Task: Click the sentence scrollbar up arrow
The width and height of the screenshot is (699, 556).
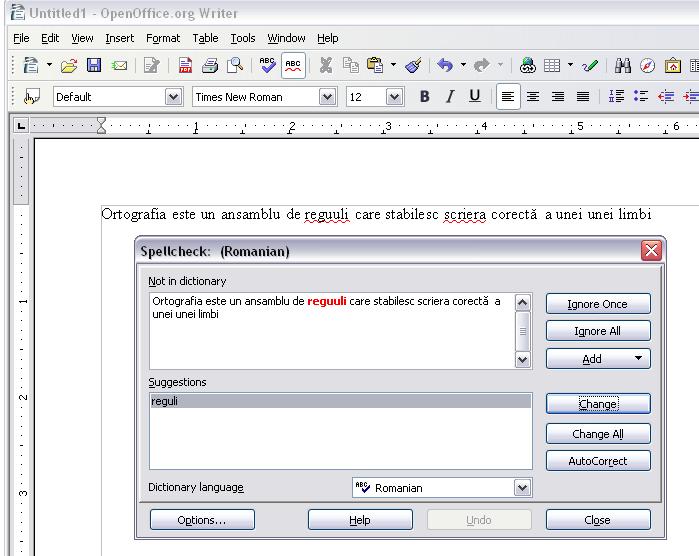Action: tap(522, 303)
